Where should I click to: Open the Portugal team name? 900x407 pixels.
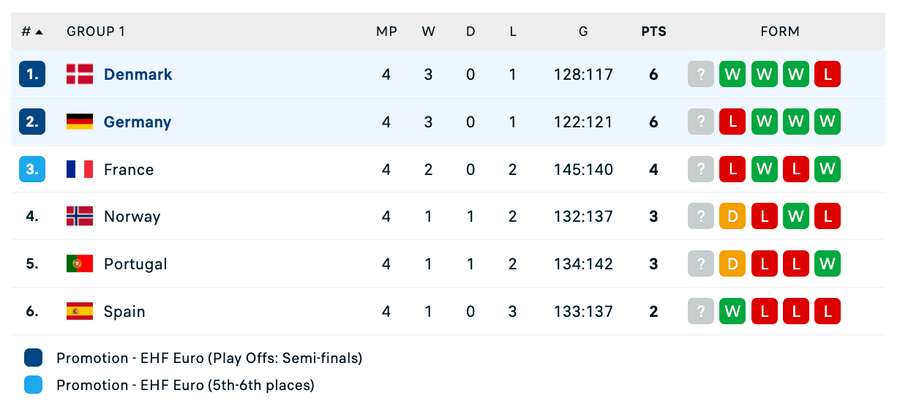[x=135, y=264]
